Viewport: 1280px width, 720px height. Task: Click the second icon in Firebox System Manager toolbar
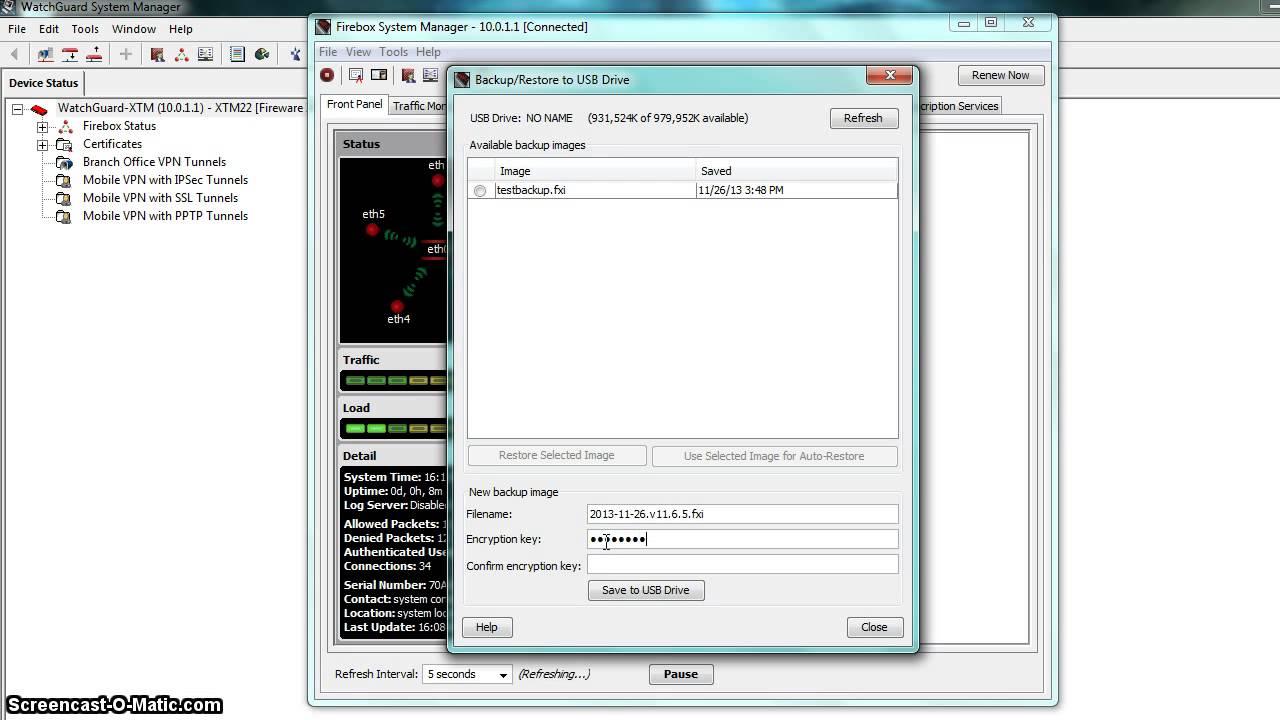(x=356, y=75)
